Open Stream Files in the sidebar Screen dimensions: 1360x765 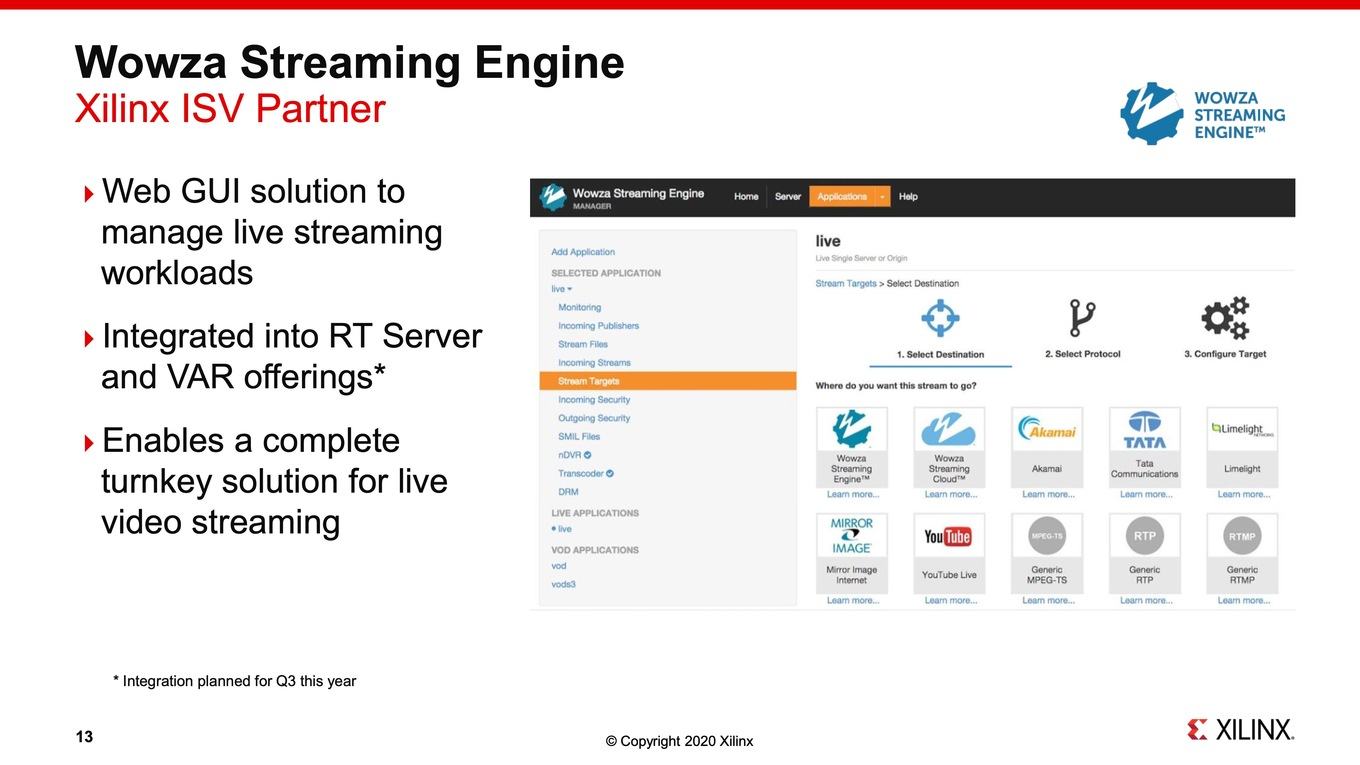pyautogui.click(x=583, y=345)
